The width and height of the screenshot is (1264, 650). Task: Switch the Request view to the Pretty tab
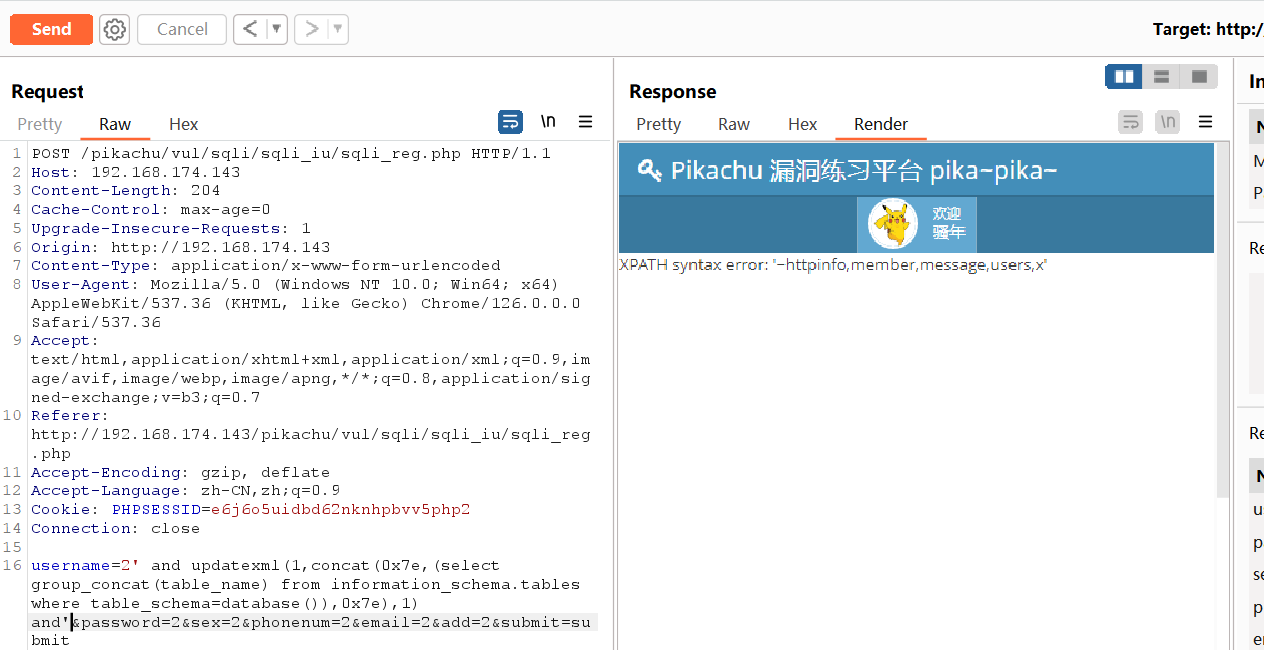(x=40, y=124)
